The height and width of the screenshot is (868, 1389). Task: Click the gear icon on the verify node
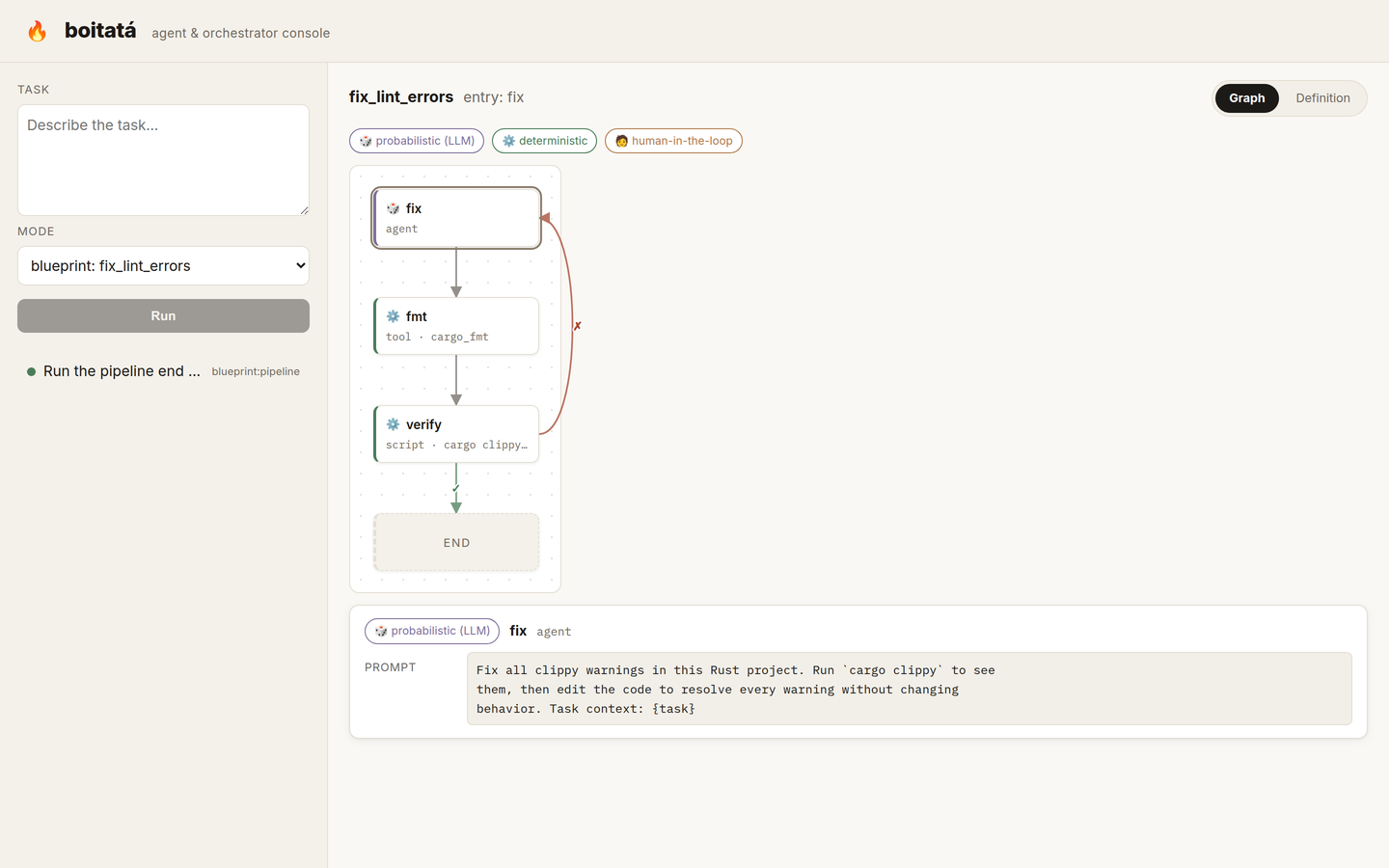(x=393, y=424)
